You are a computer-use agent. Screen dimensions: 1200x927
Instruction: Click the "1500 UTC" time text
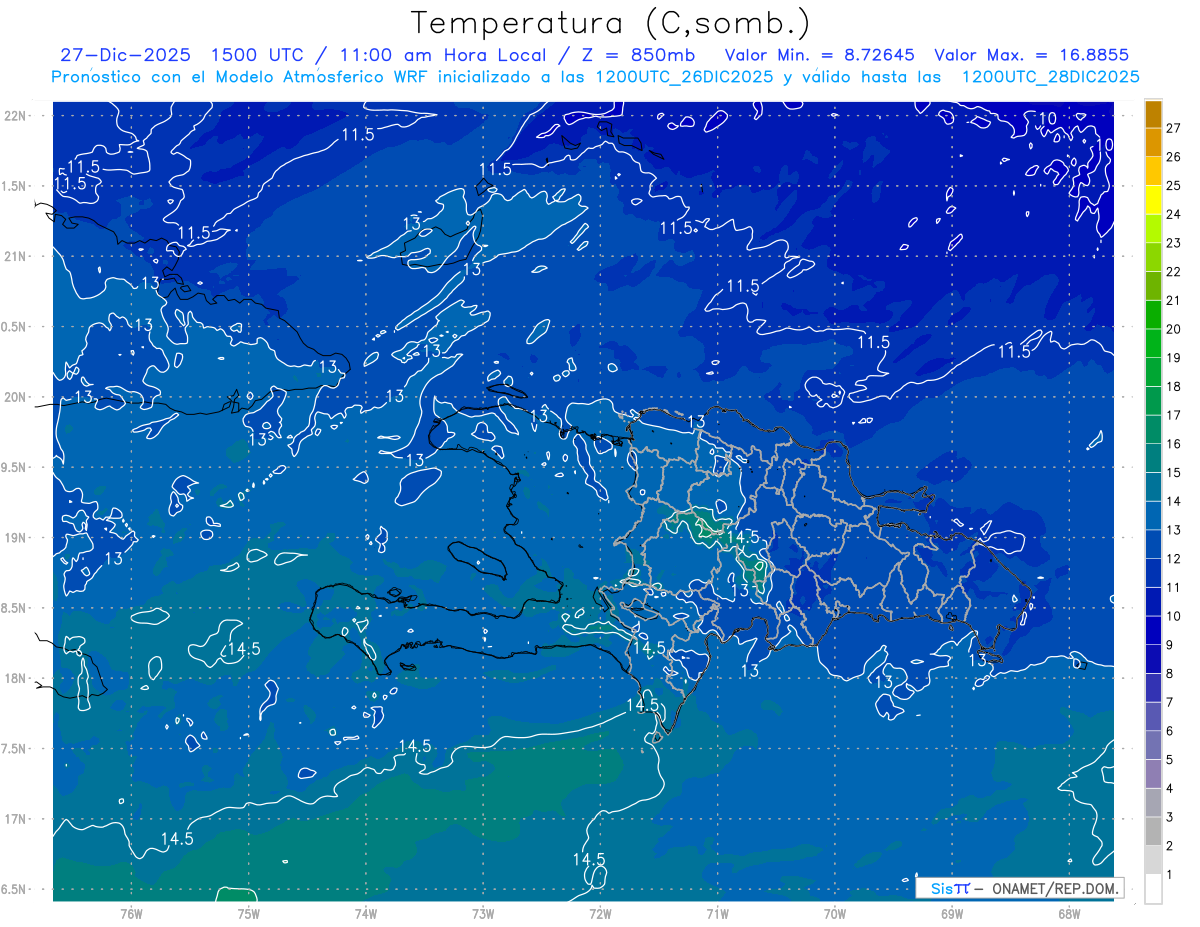[259, 55]
